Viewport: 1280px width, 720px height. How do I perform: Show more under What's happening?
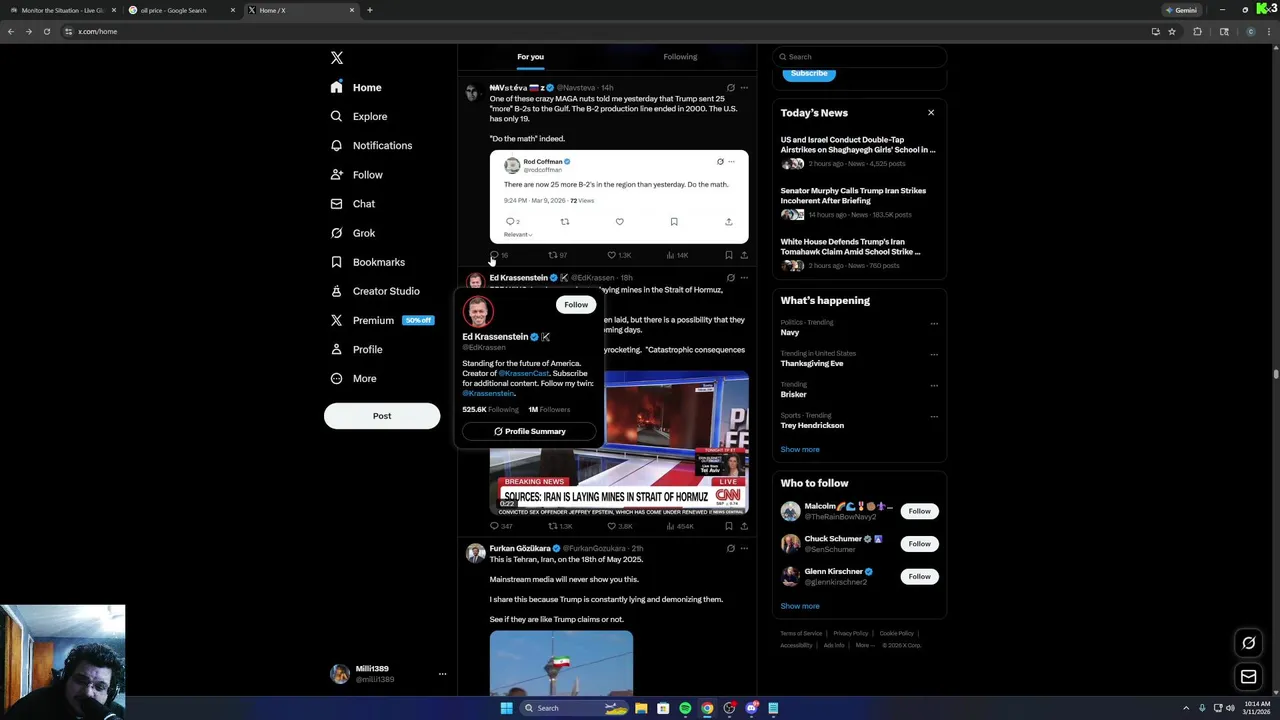(x=800, y=450)
